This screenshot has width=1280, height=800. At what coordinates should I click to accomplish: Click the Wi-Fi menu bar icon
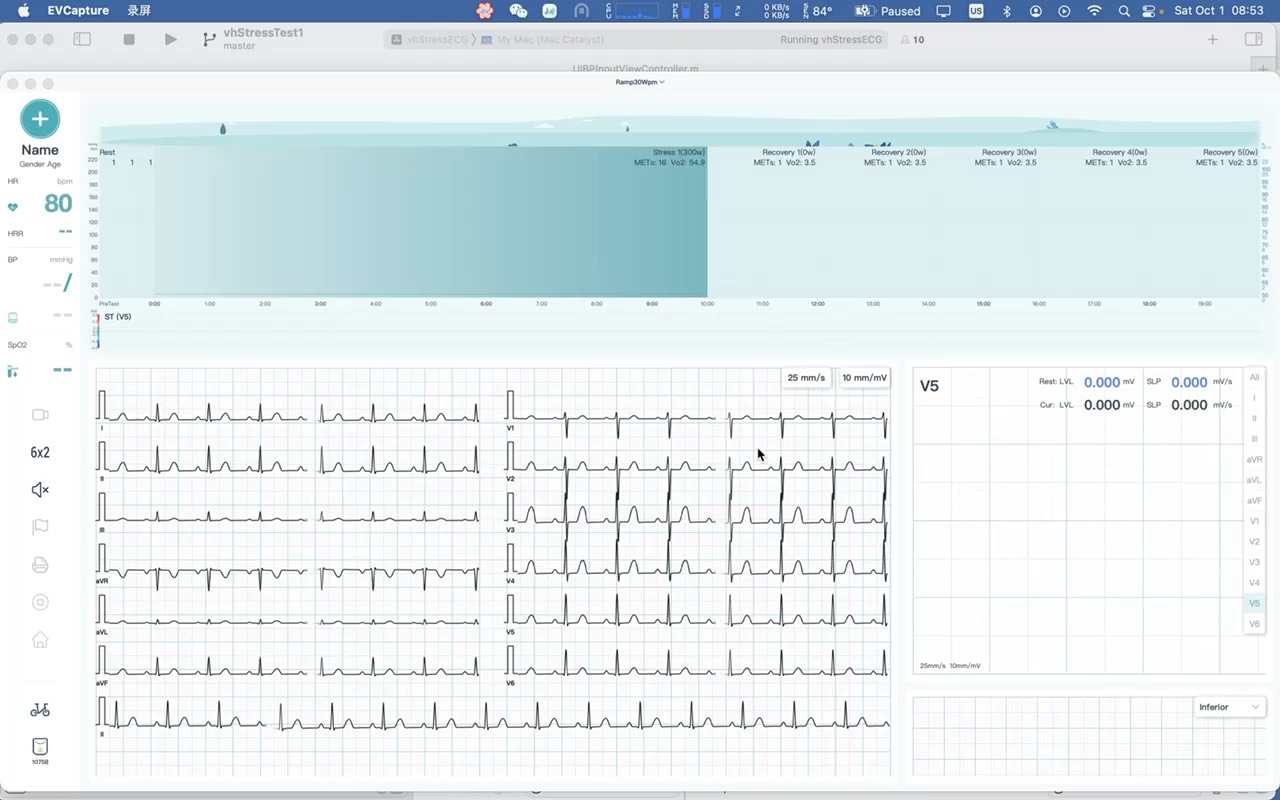coord(1095,11)
